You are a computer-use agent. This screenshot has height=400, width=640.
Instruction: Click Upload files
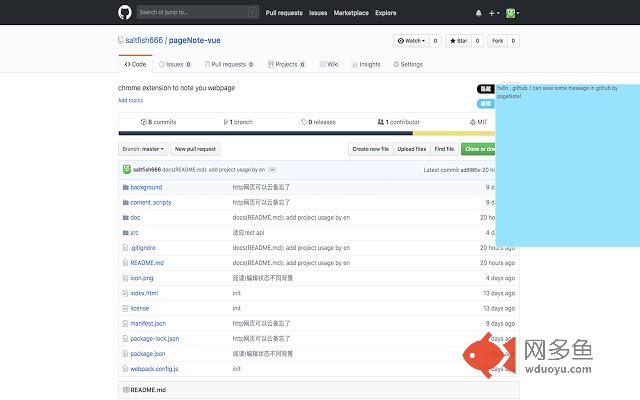click(x=412, y=149)
